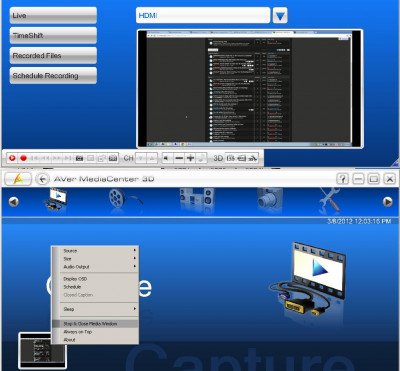The image size is (400, 371).
Task: Click the AVer logo button in the title bar
Action: pyautogui.click(x=18, y=179)
